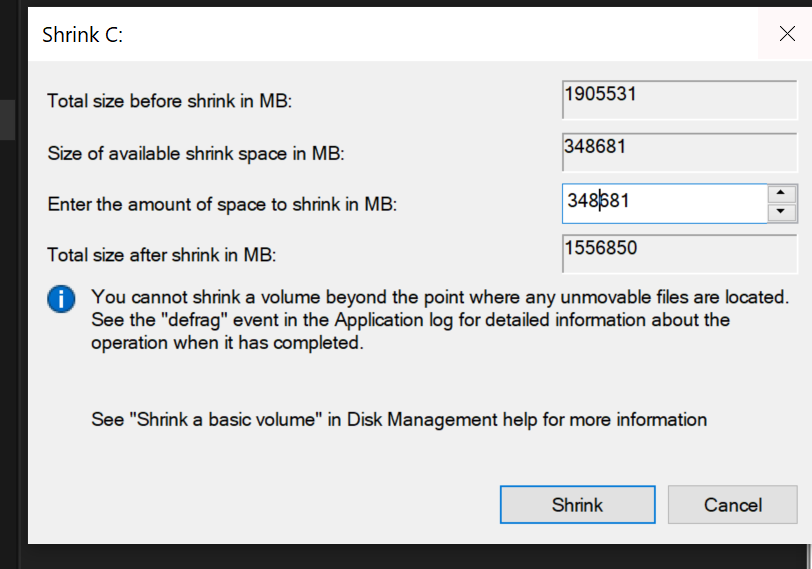Click the "Total size before shrink in MB" label
The image size is (812, 569).
coord(169,101)
